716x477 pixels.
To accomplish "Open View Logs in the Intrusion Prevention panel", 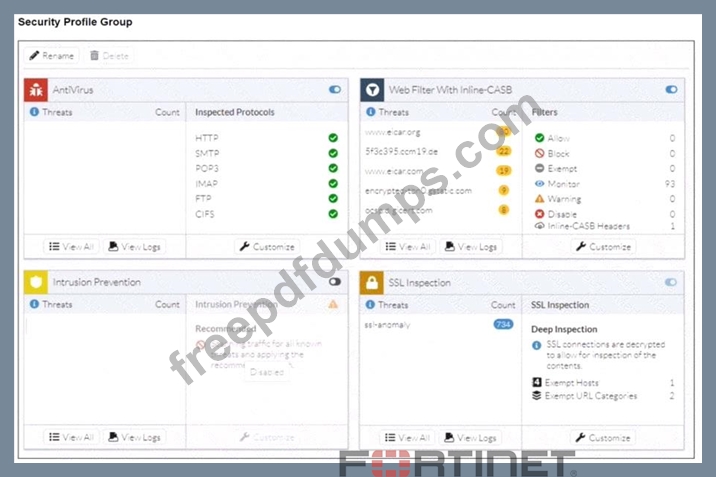I will pos(134,437).
